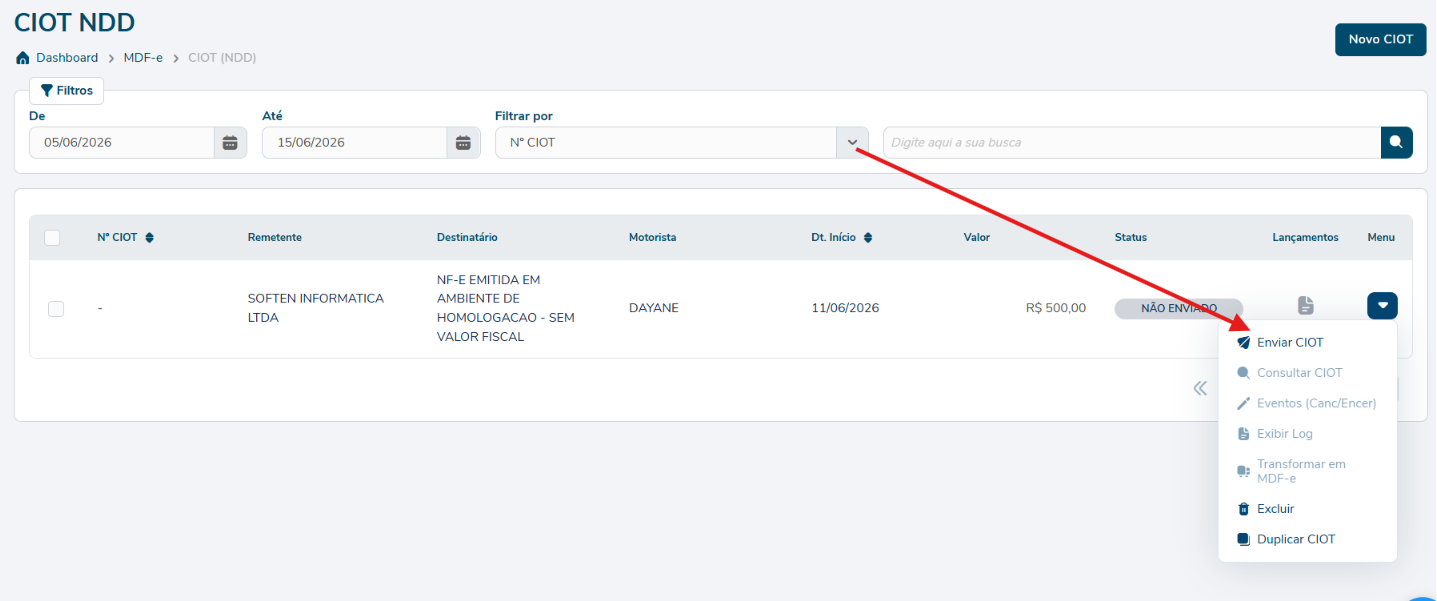Click the home icon in breadcrumb
The height and width of the screenshot is (601, 1437).
[x=22, y=58]
